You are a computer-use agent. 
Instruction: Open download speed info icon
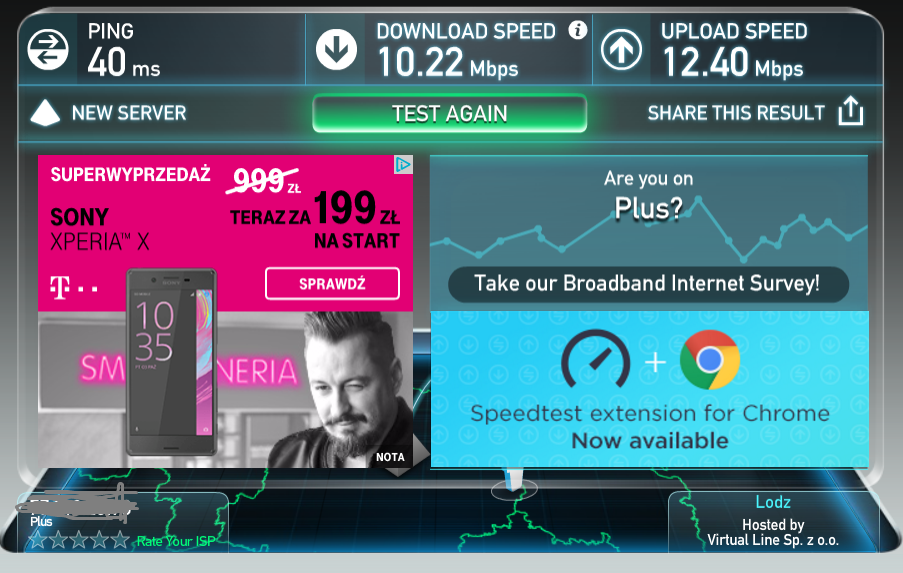[578, 29]
